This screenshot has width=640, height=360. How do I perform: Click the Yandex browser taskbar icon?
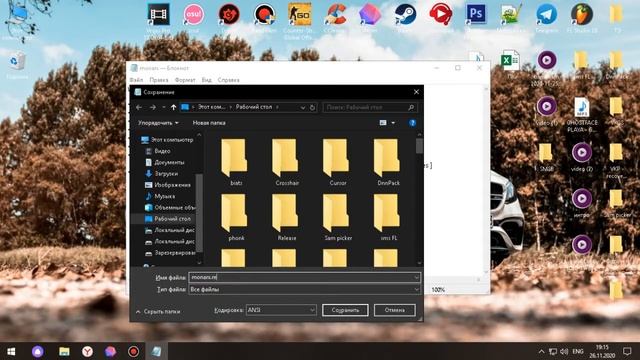(87, 351)
